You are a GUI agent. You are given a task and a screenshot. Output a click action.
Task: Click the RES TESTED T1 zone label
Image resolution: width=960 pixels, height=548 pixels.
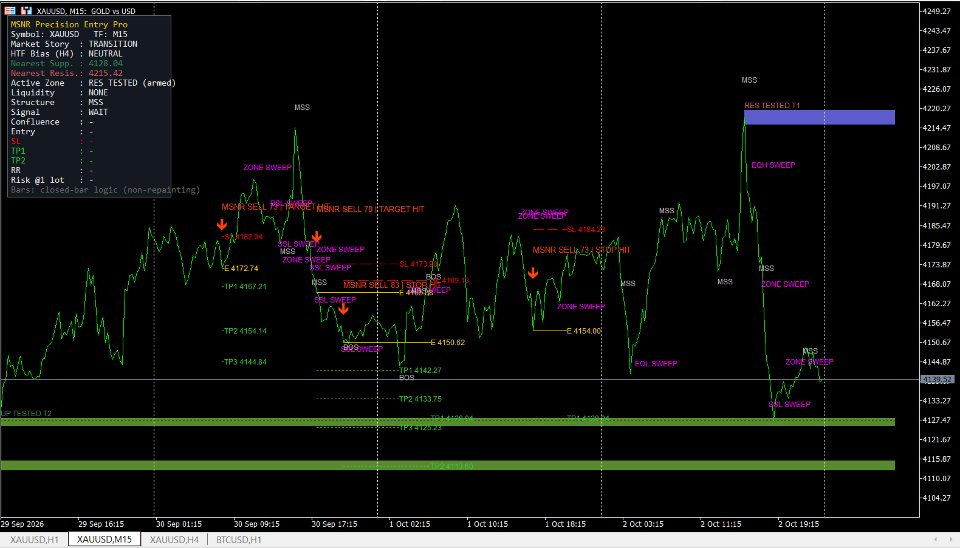click(772, 105)
